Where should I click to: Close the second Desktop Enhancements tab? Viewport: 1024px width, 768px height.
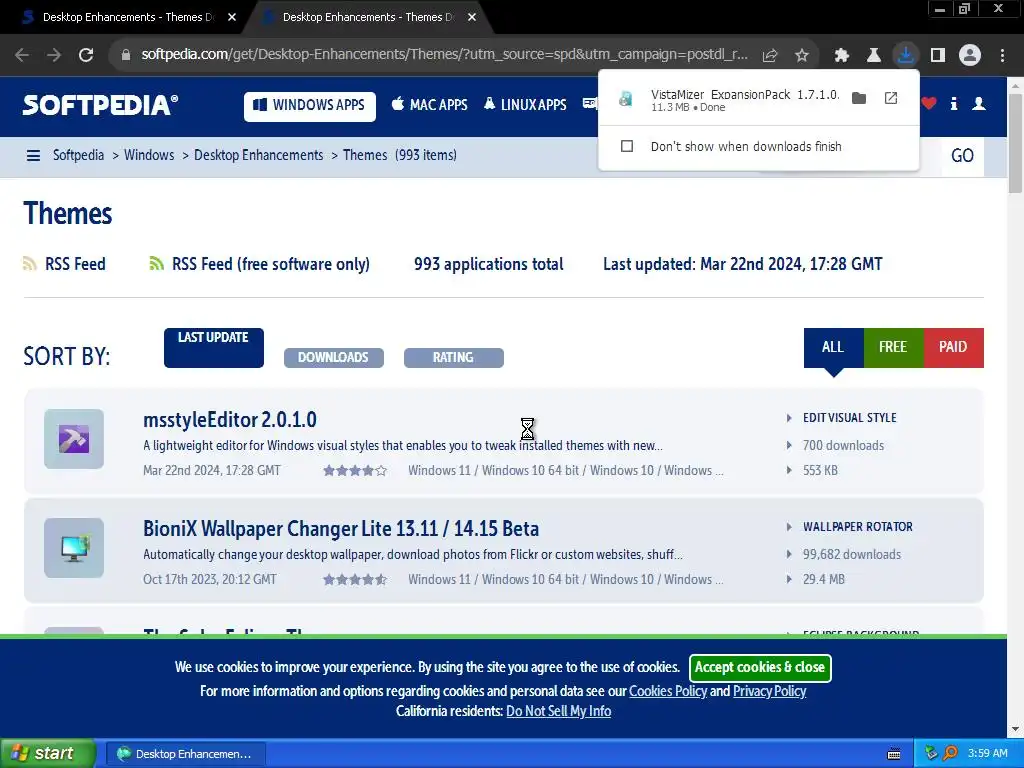(x=472, y=17)
